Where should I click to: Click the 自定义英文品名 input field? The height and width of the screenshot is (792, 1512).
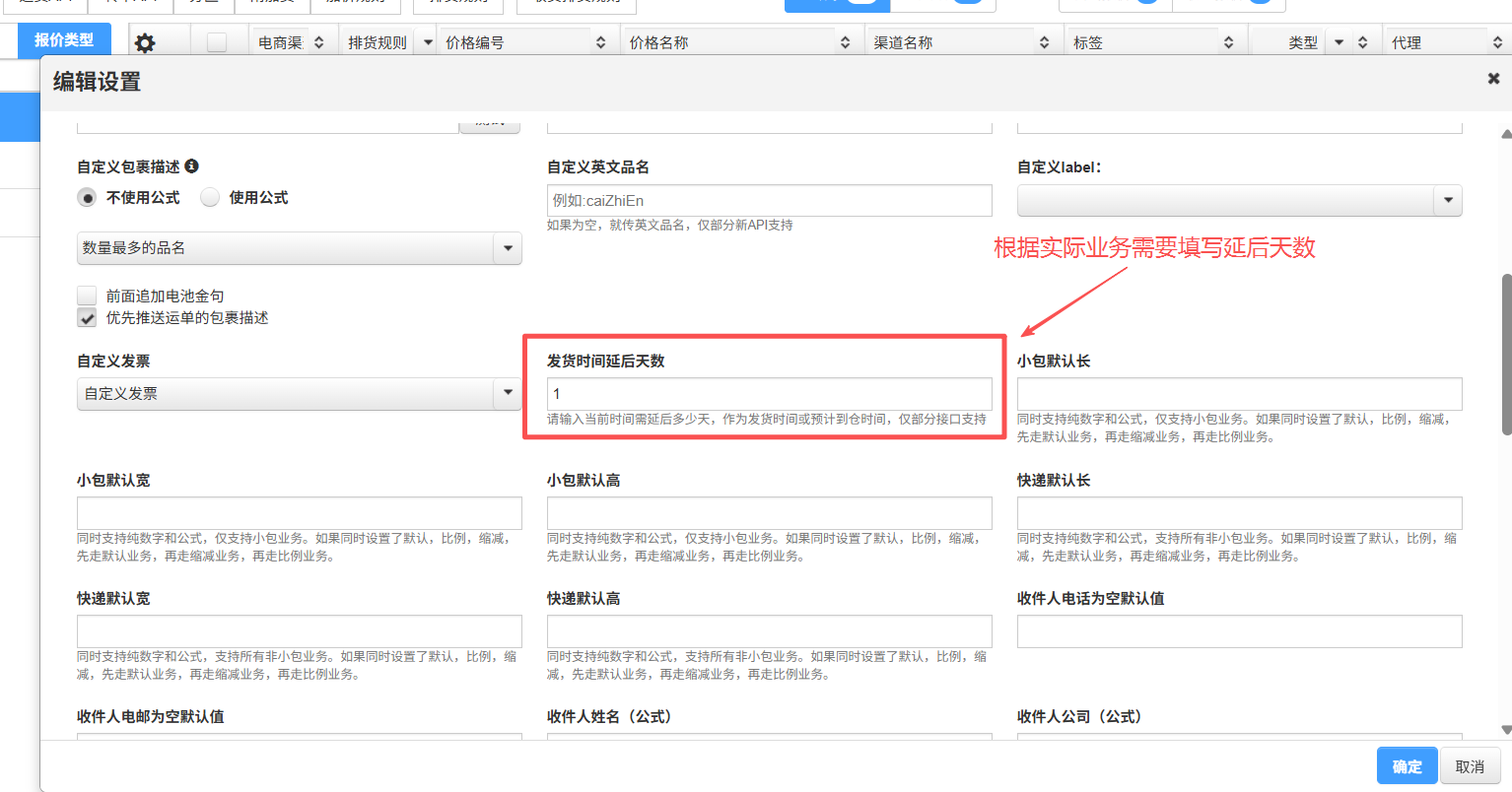click(770, 200)
